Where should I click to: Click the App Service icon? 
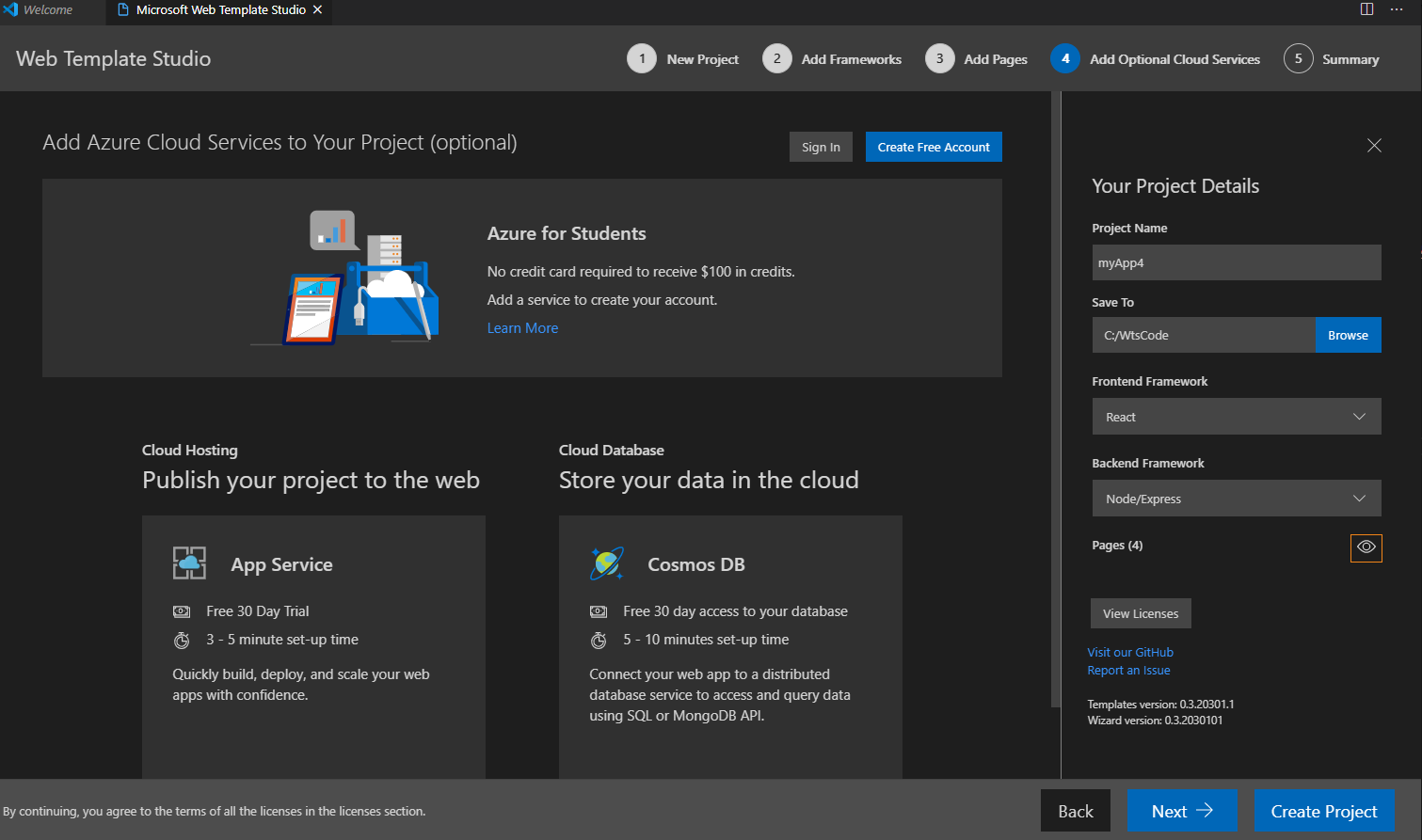click(x=189, y=563)
